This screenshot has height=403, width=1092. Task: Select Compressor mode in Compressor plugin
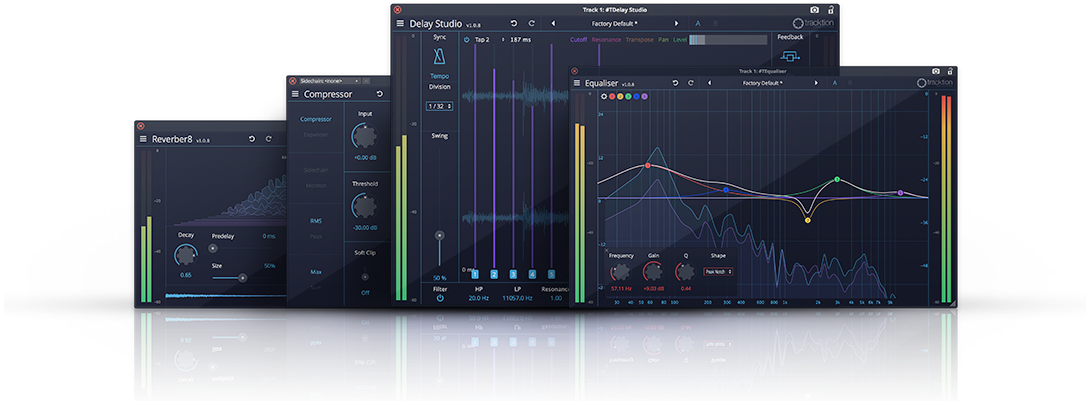pyautogui.click(x=316, y=119)
